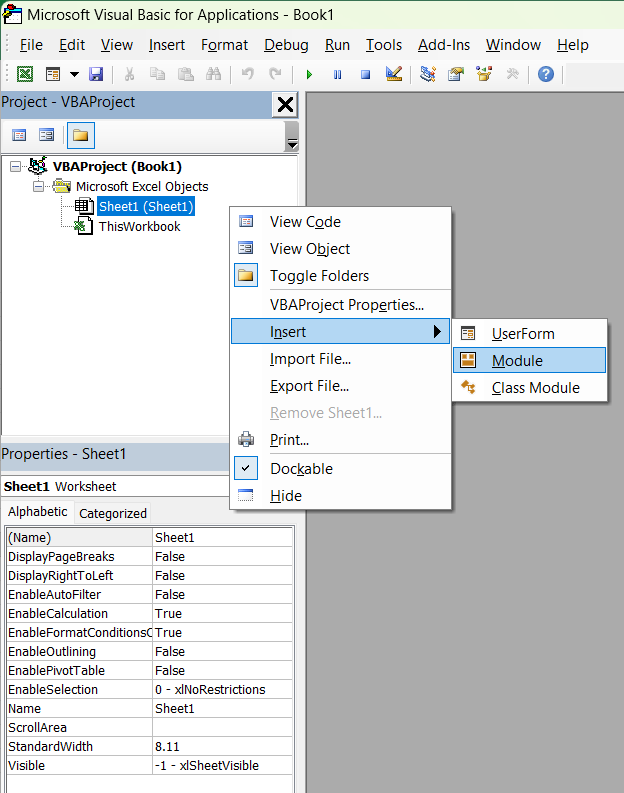Click Copy toolbar icon

pos(157,74)
